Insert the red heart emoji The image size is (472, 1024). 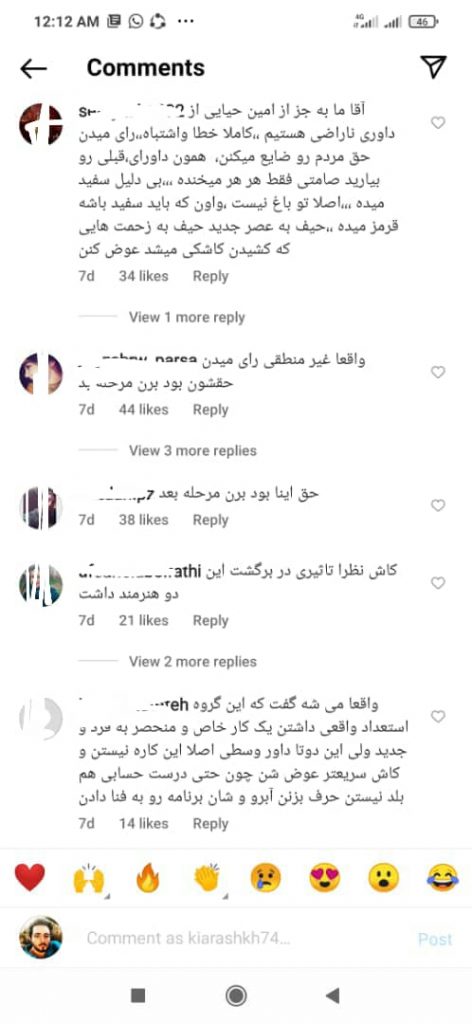point(29,878)
